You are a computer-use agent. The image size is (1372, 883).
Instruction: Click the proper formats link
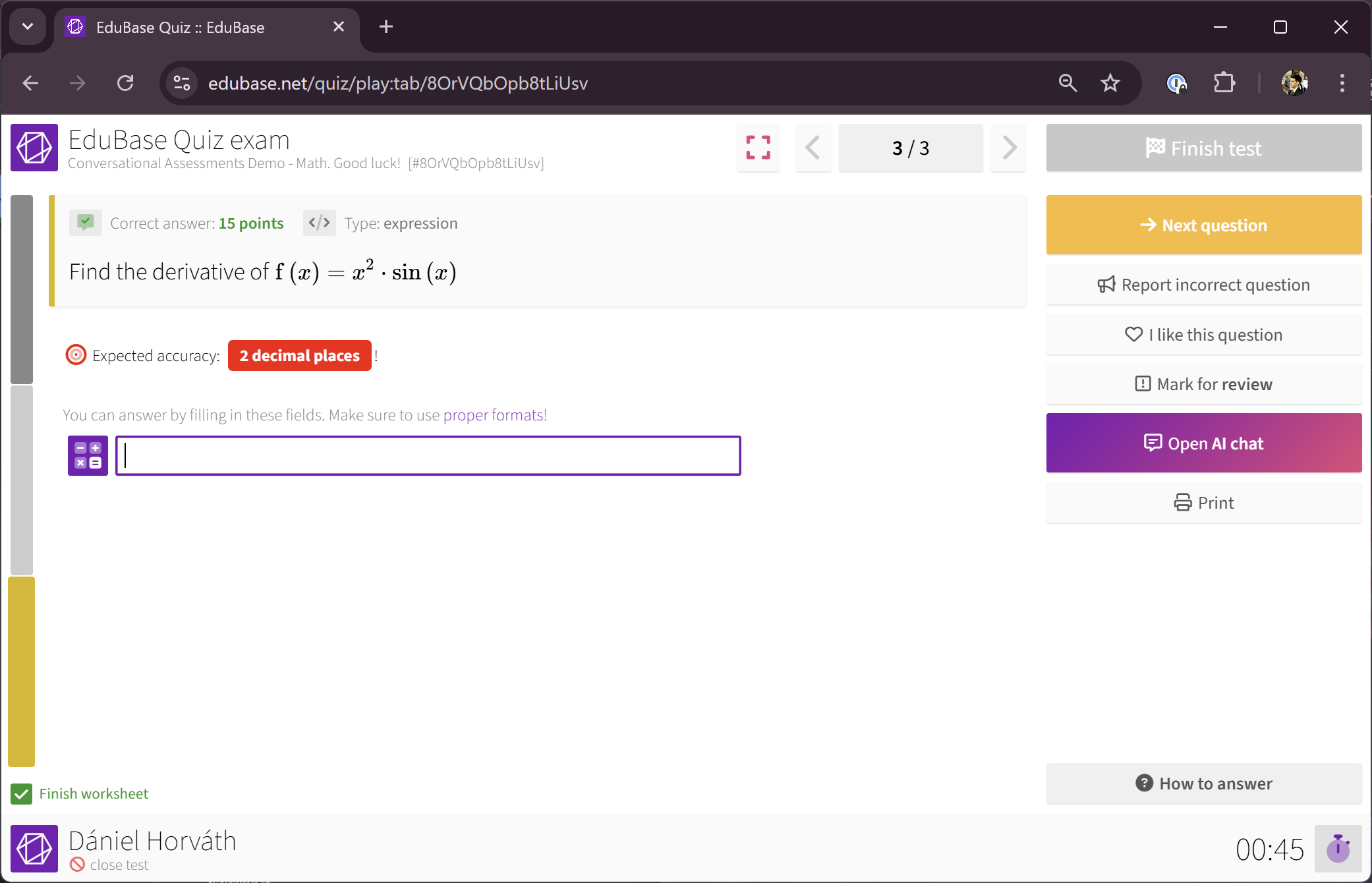pos(493,415)
